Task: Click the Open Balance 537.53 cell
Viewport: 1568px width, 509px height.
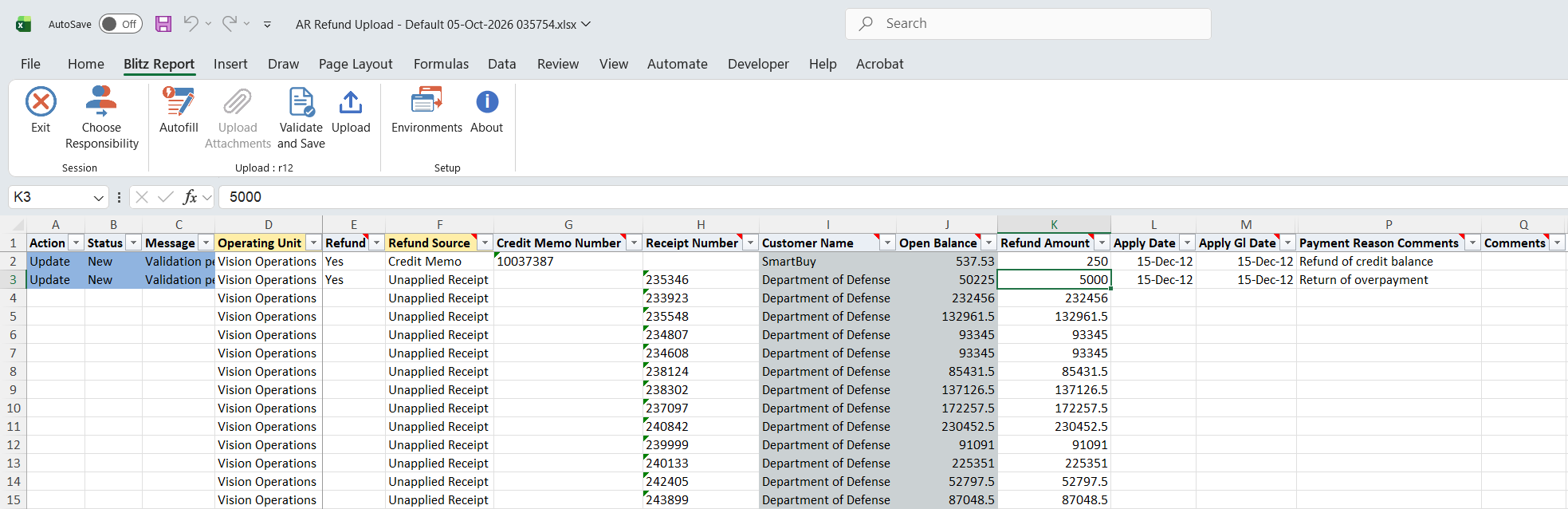Action: [x=947, y=262]
